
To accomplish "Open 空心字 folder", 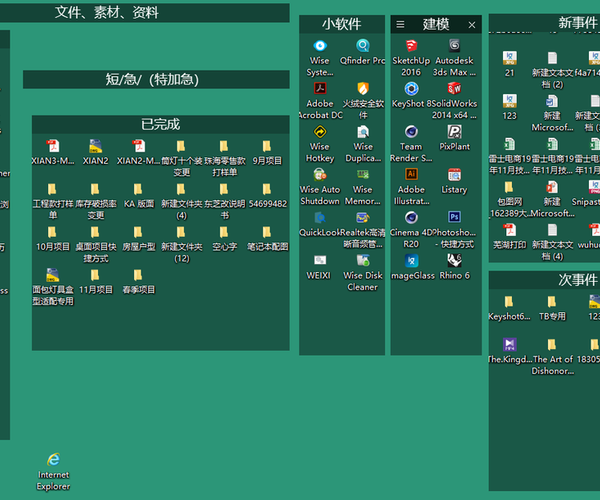I will pos(224,232).
